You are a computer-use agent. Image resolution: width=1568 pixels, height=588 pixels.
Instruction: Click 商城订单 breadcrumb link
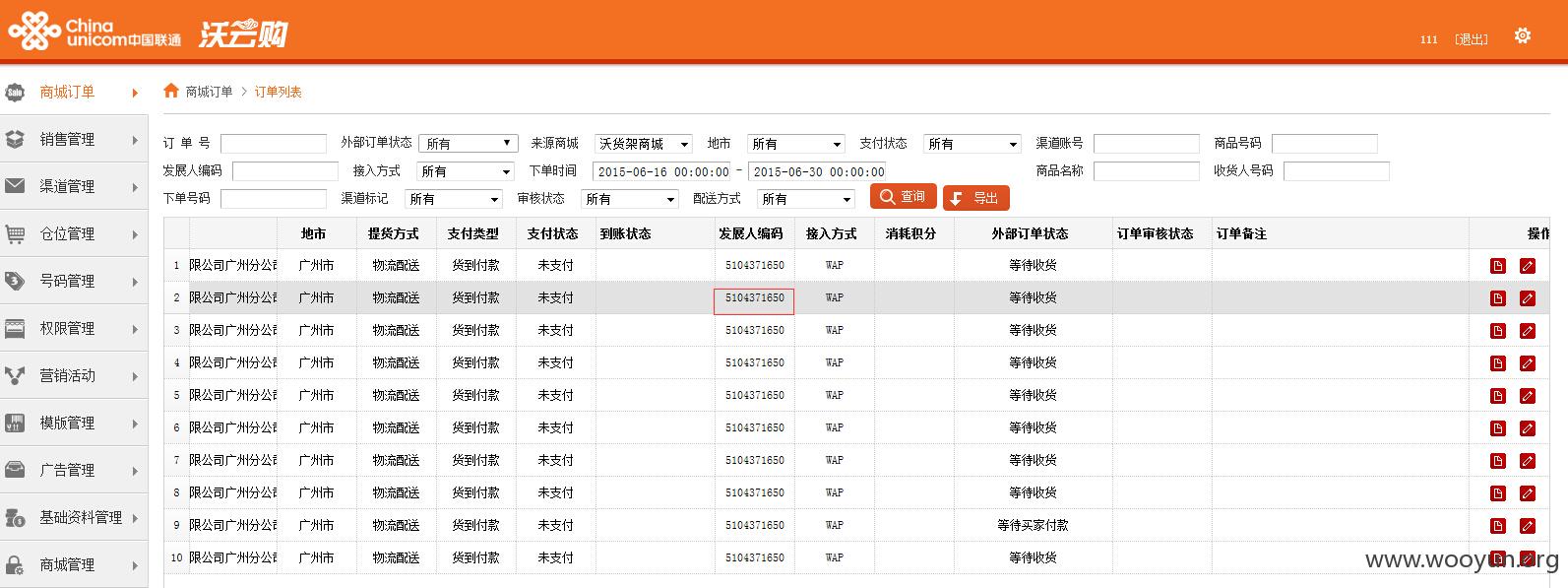click(209, 92)
